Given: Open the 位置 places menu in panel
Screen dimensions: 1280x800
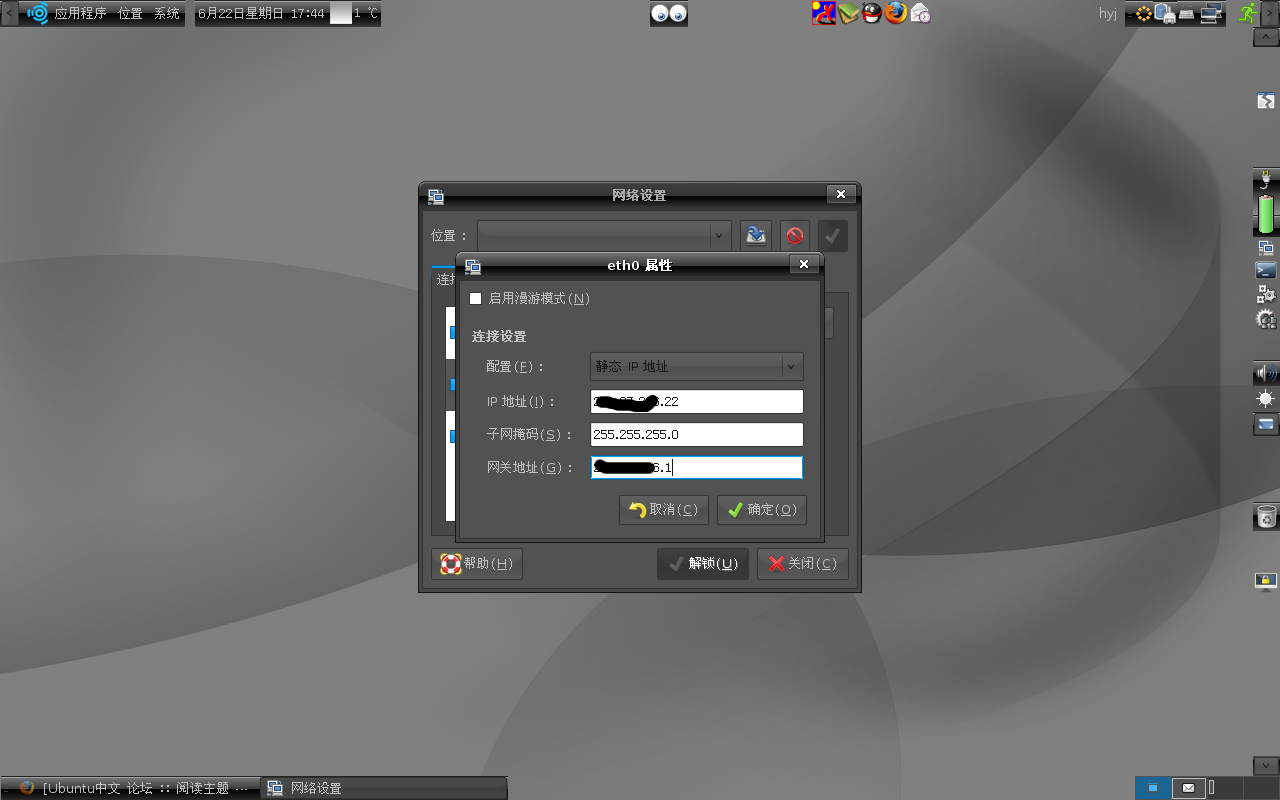Looking at the screenshot, I should tap(130, 13).
